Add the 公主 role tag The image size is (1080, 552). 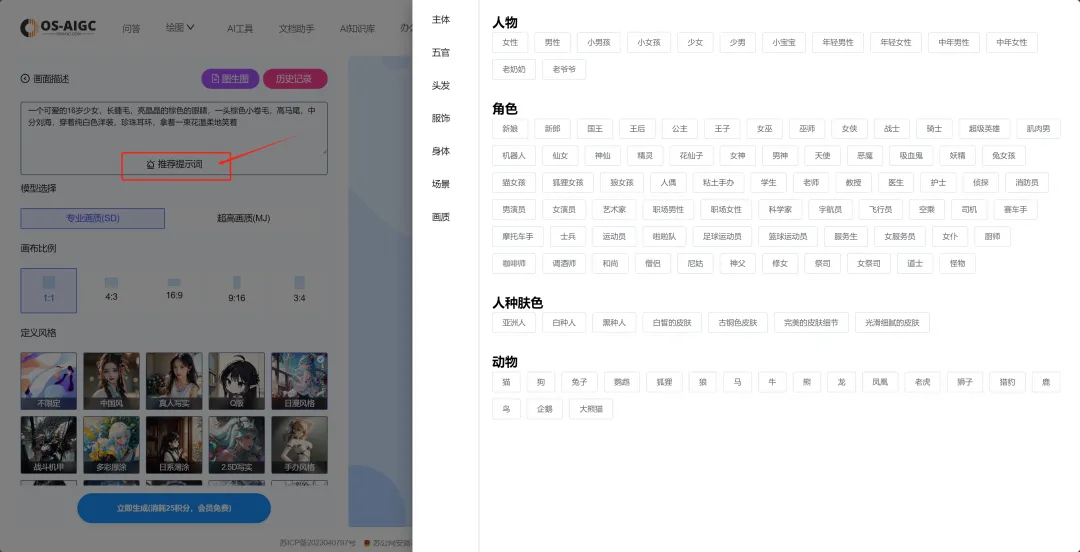coord(680,129)
